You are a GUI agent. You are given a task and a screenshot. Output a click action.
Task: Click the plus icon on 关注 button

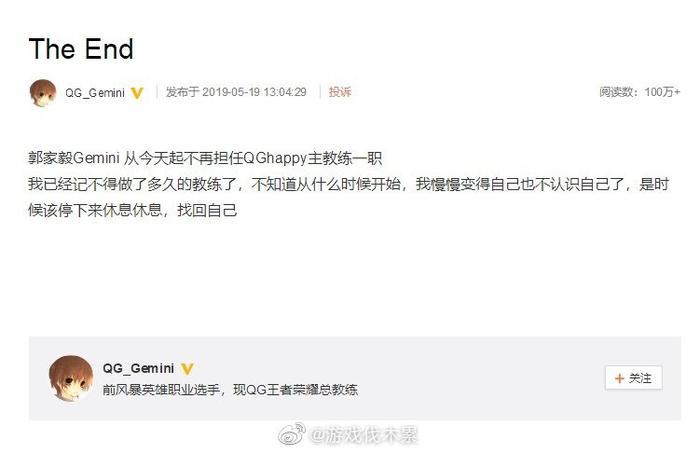619,378
